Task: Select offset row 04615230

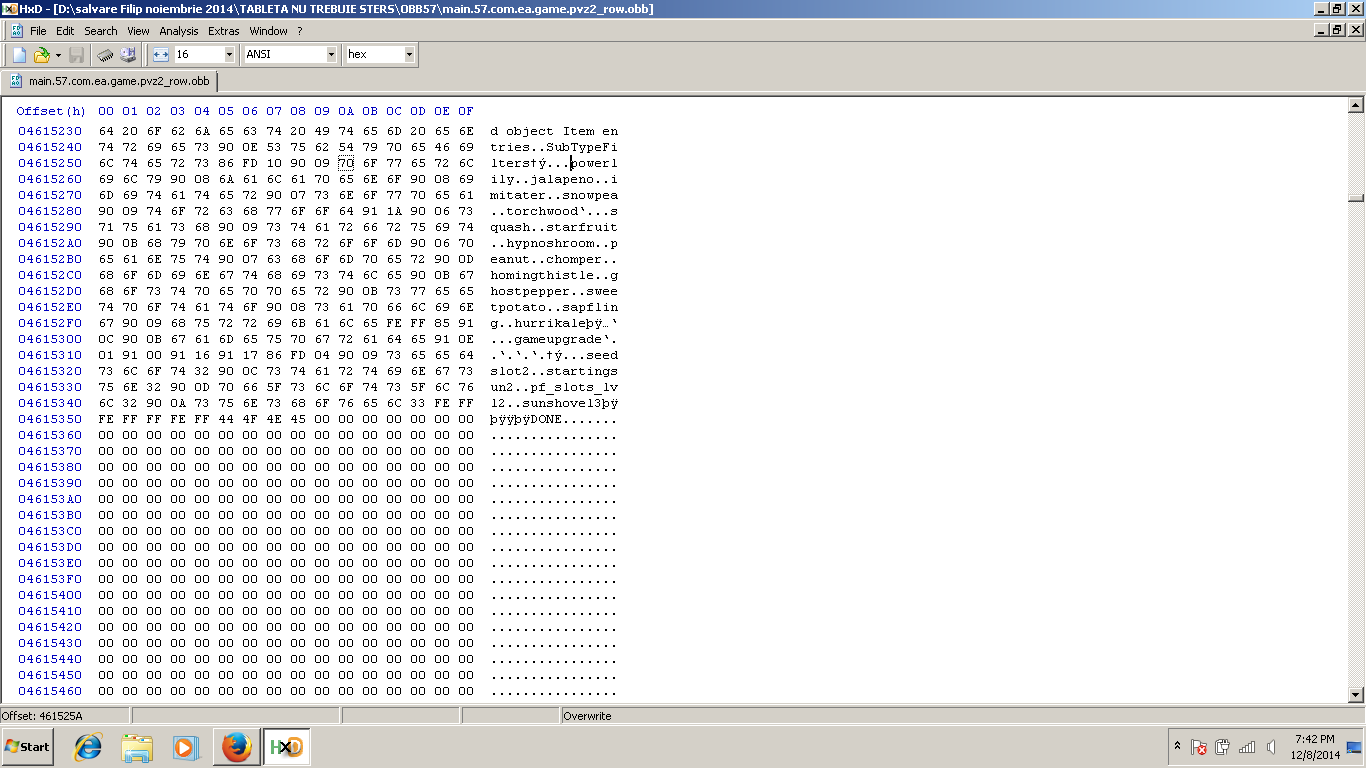Action: [x=50, y=131]
